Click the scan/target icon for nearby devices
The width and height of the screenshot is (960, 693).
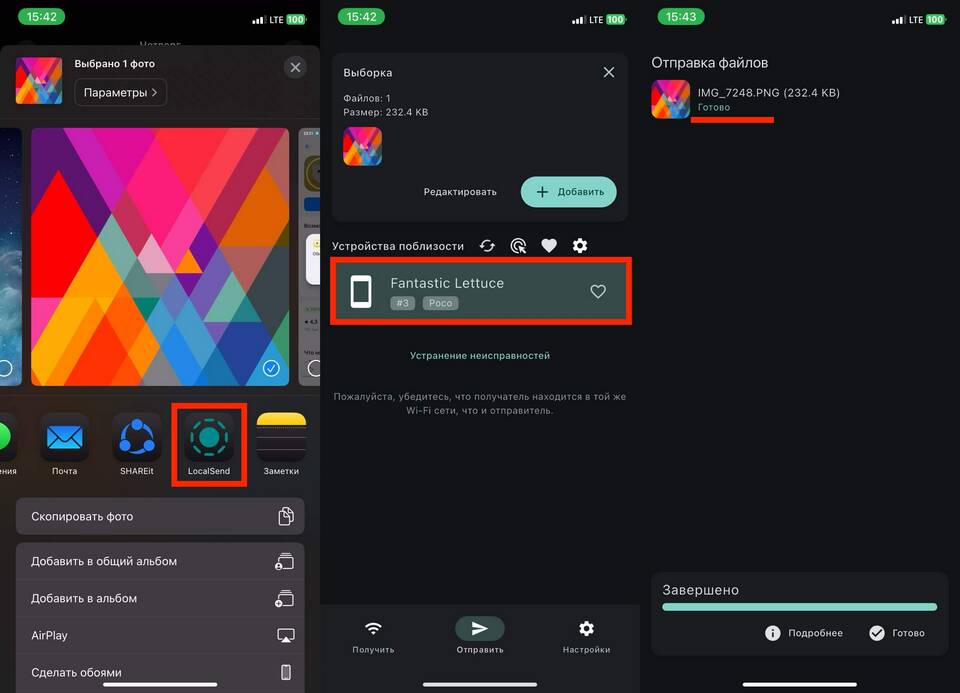(x=518, y=246)
